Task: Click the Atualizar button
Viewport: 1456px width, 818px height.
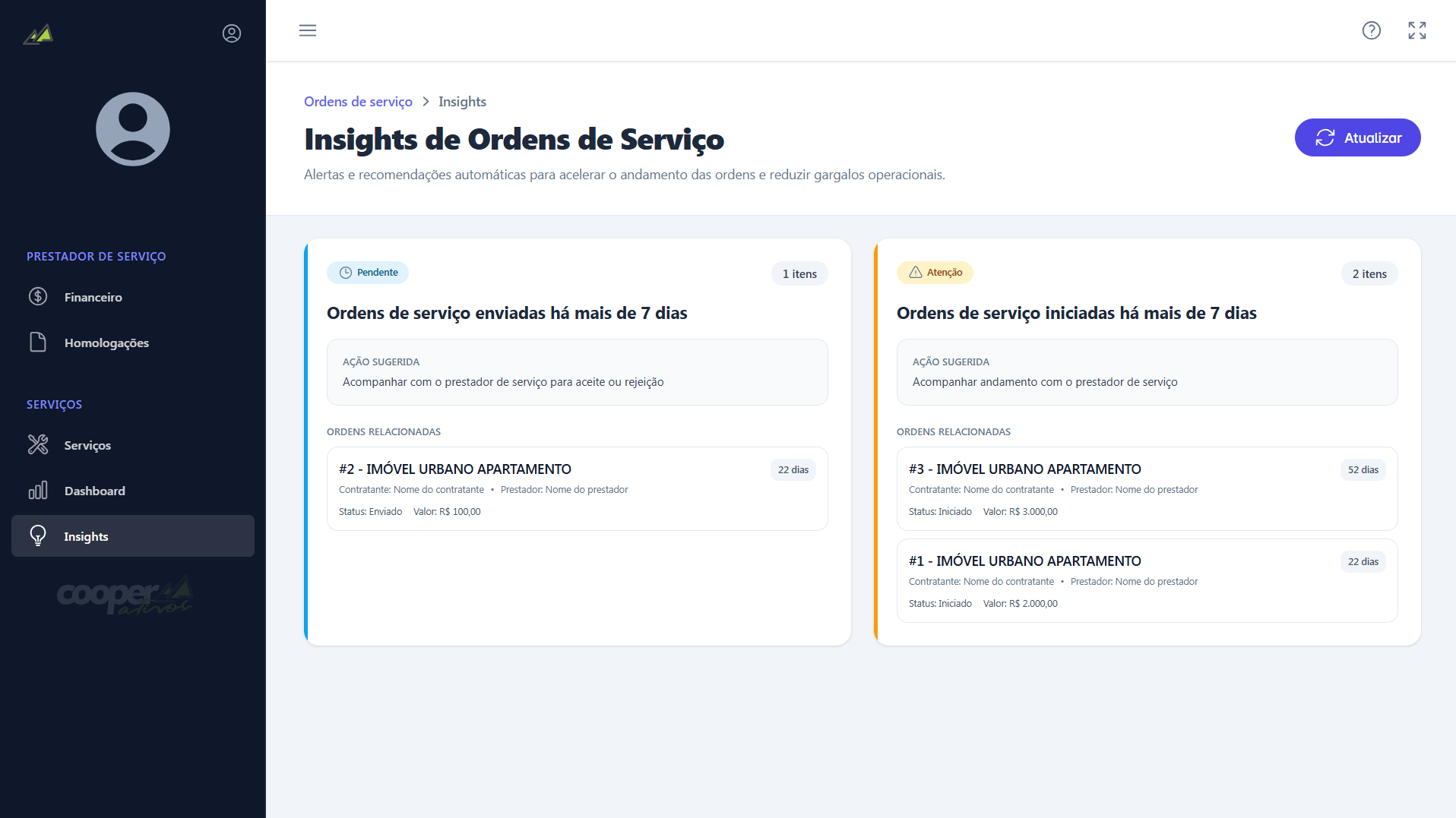Action: (1357, 137)
